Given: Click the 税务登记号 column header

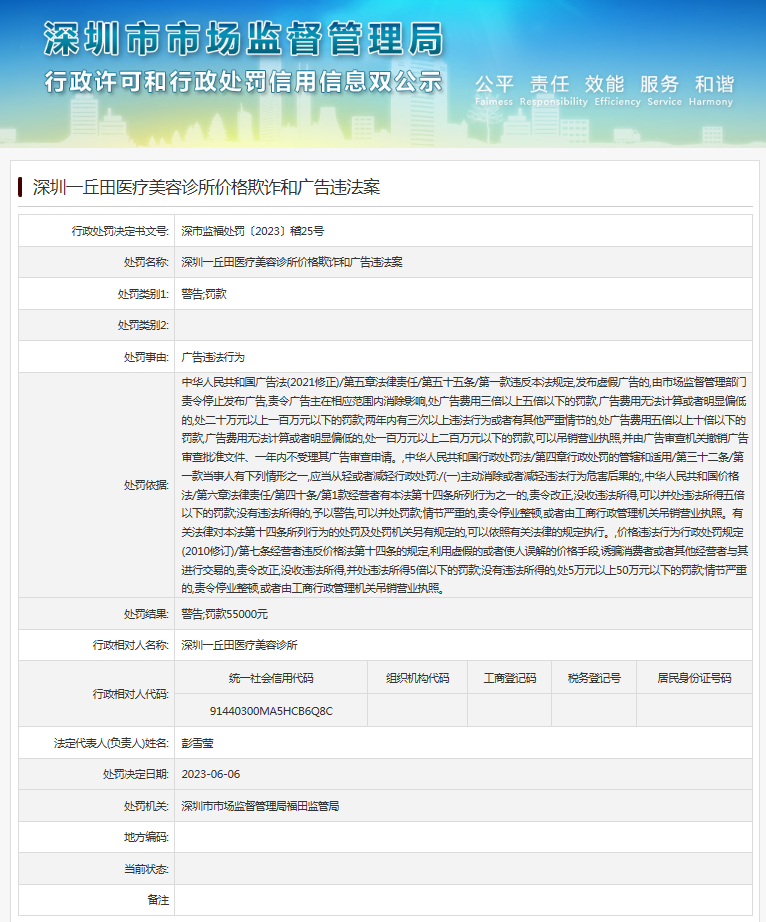Looking at the screenshot, I should (x=594, y=678).
